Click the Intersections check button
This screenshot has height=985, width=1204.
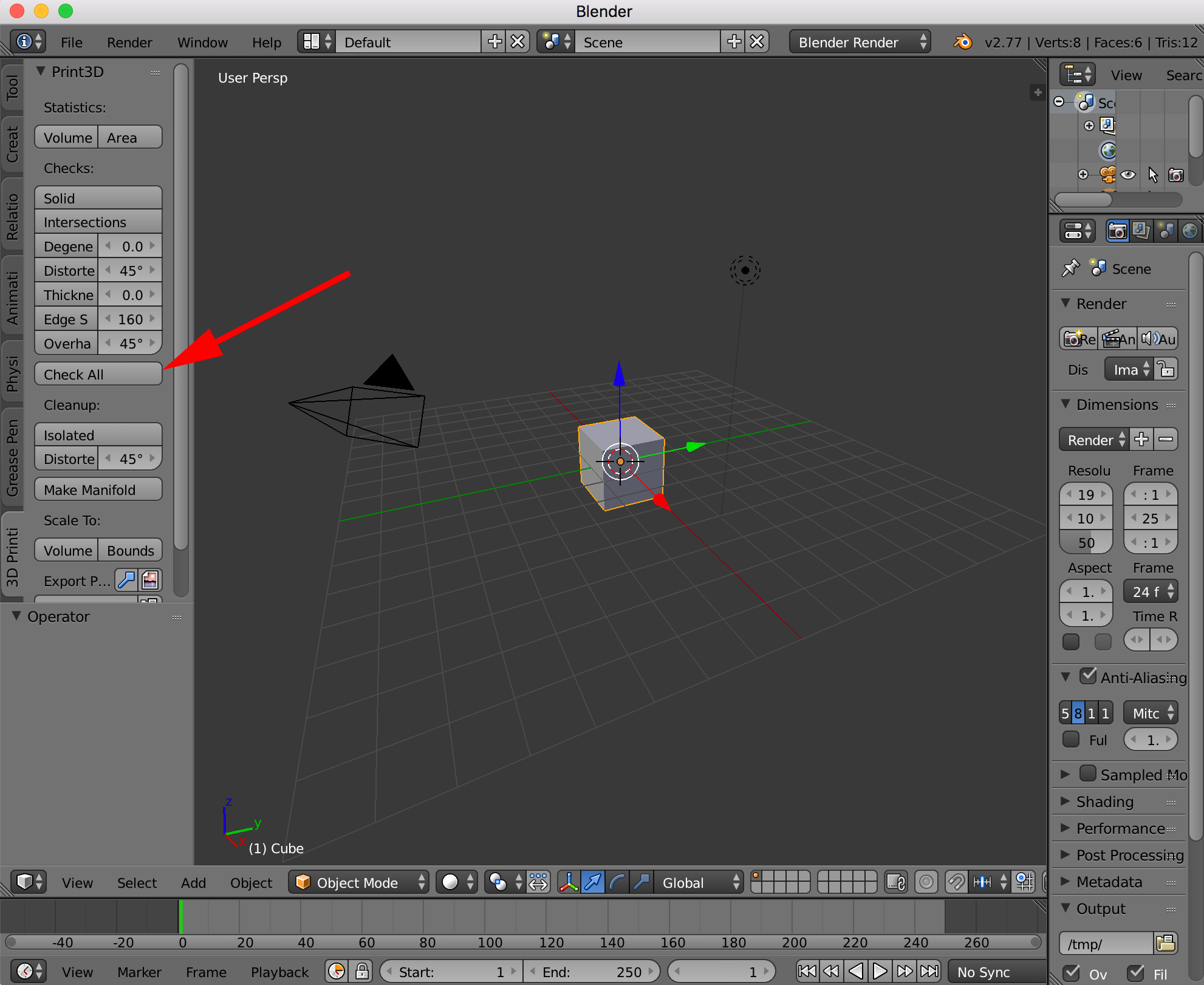point(98,222)
